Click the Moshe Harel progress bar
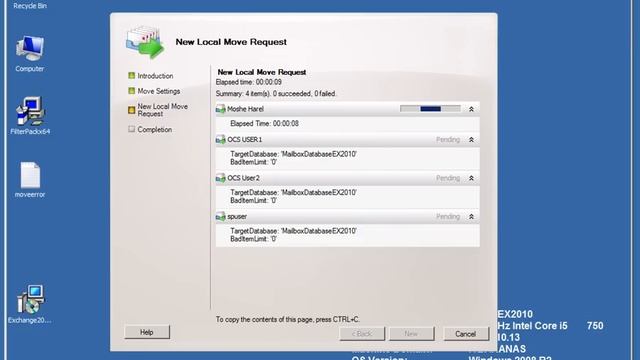Image resolution: width=640 pixels, height=360 pixels. [430, 109]
